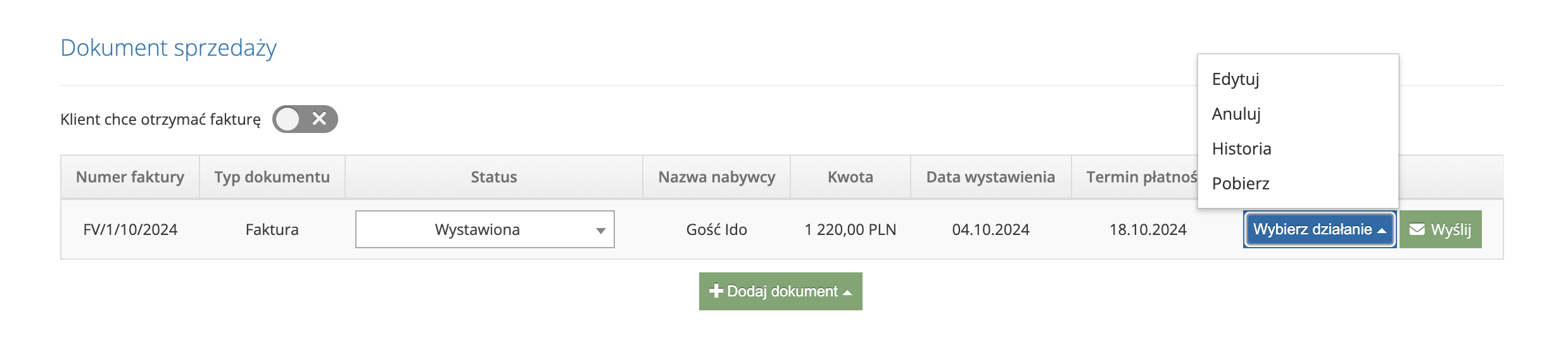Choose Anuluj in the action menu
1568x342 pixels.
[x=1236, y=114]
